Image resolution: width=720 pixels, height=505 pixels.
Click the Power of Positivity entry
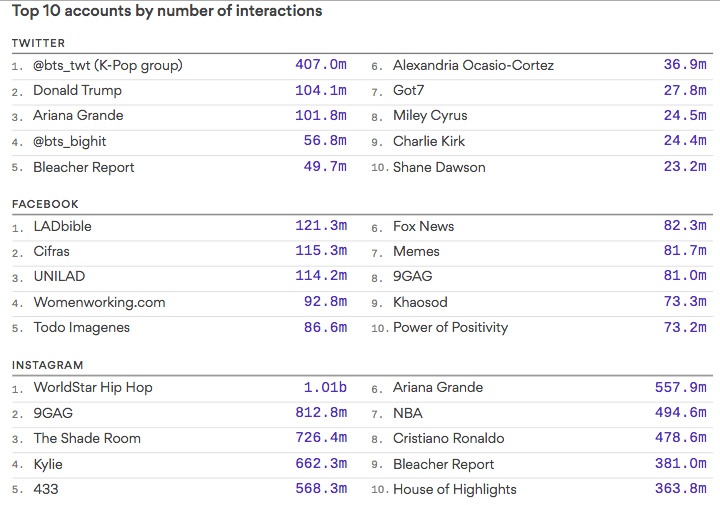point(450,327)
